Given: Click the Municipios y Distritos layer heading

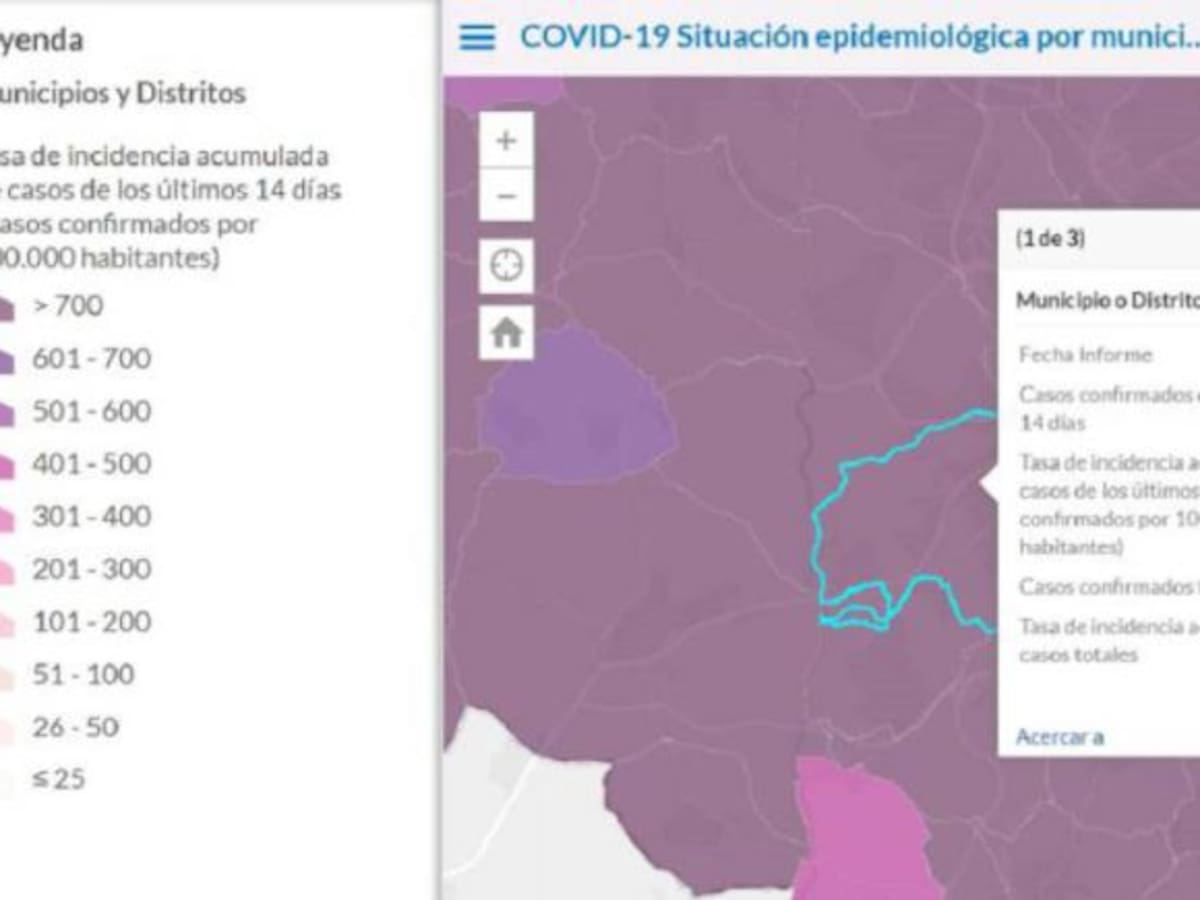Looking at the screenshot, I should [x=120, y=94].
